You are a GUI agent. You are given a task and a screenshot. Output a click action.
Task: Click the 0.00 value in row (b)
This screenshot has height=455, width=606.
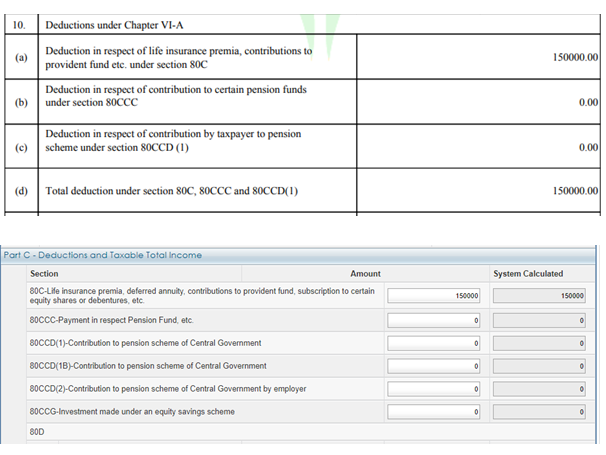point(588,102)
